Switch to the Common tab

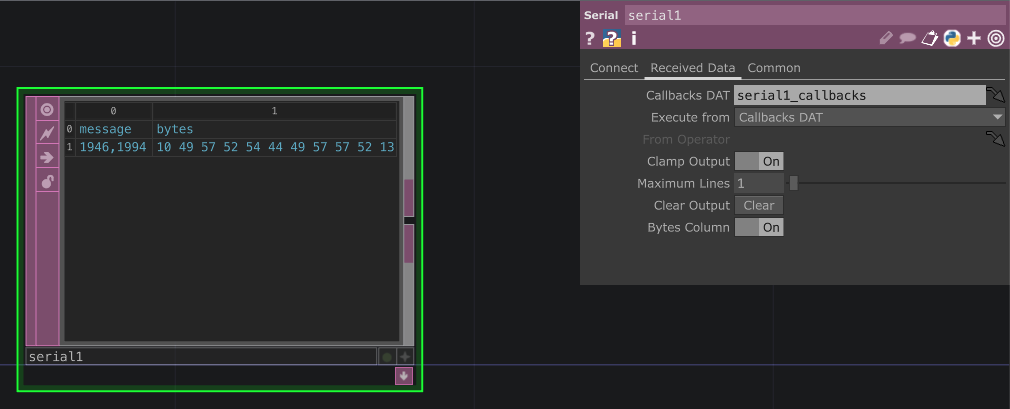coord(774,68)
